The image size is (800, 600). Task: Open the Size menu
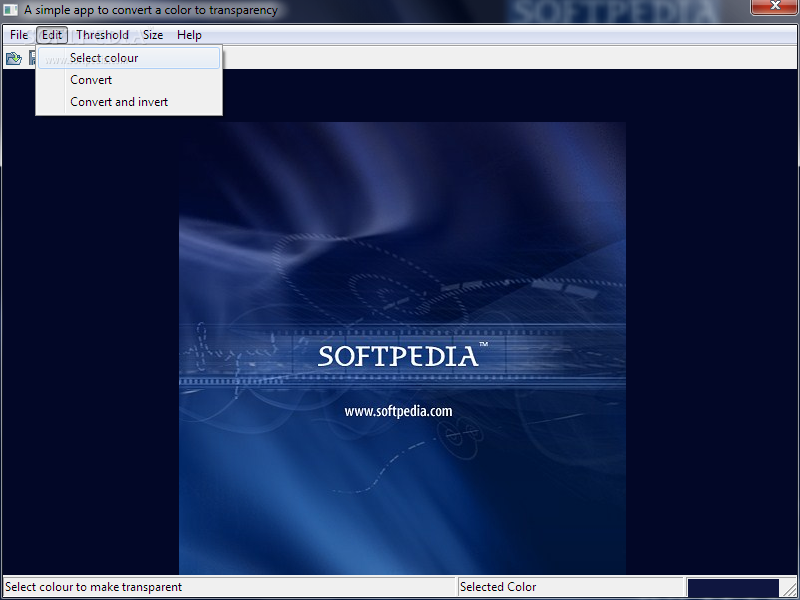point(153,35)
